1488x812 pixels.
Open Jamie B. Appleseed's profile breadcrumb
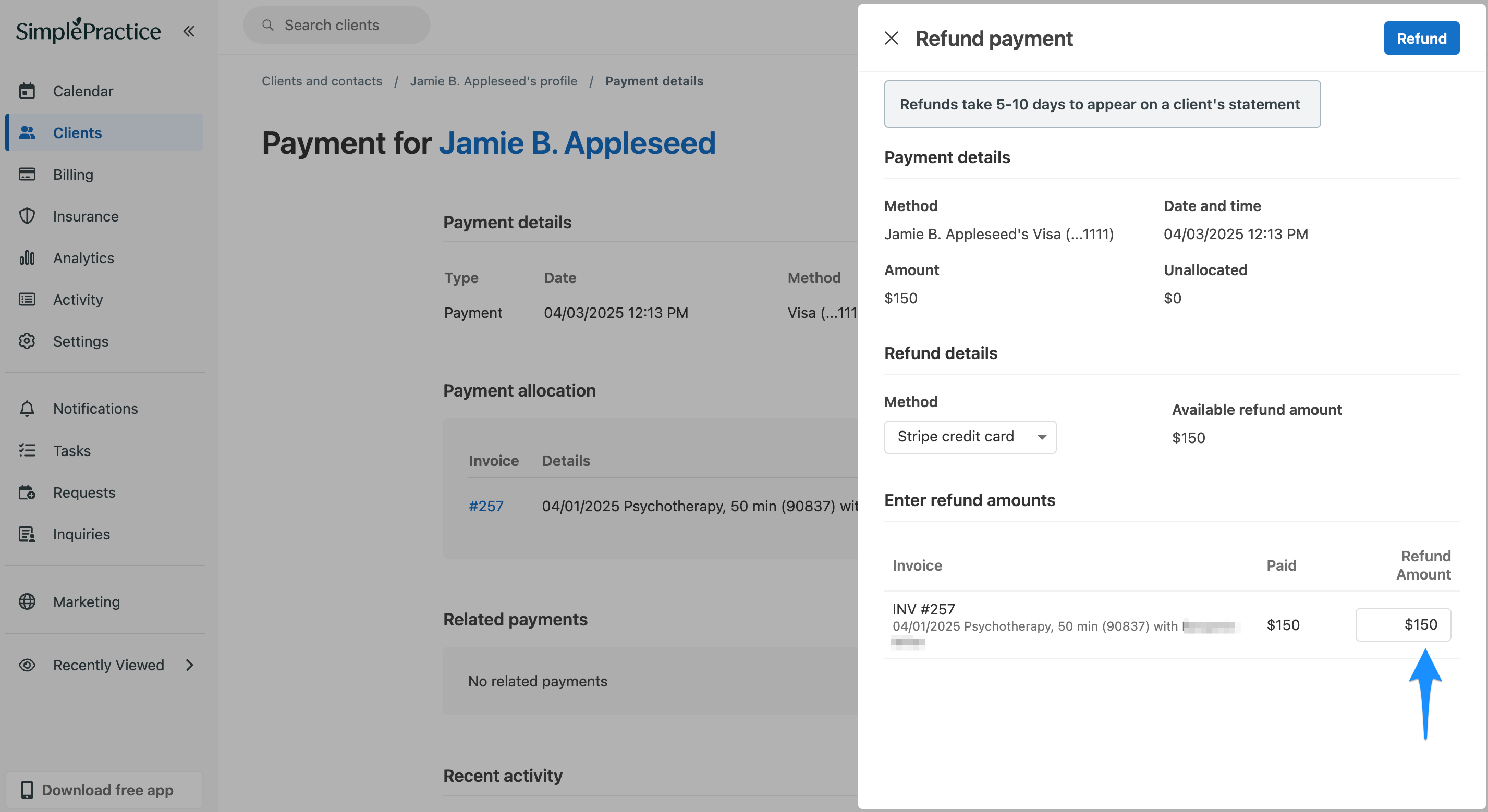coord(493,81)
